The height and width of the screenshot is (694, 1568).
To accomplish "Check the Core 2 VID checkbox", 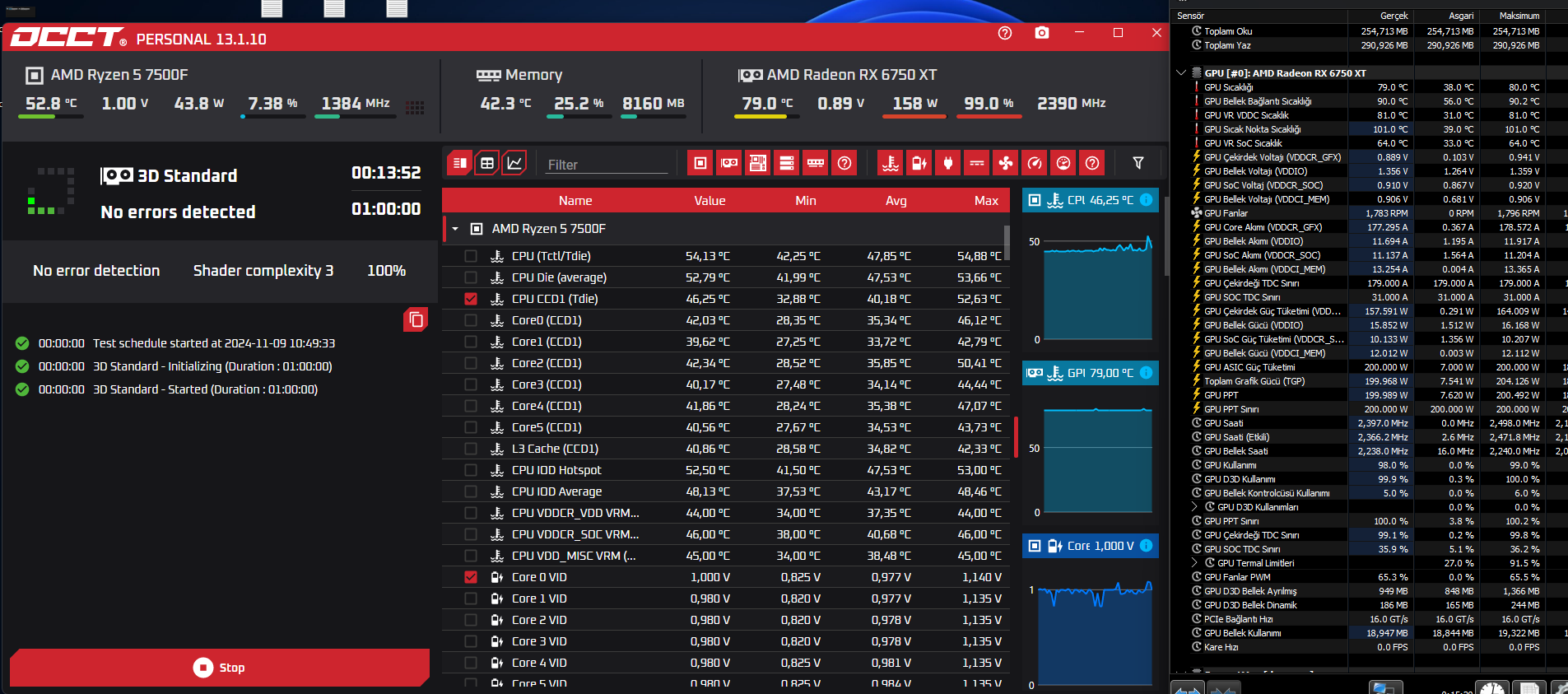I will pos(471,620).
